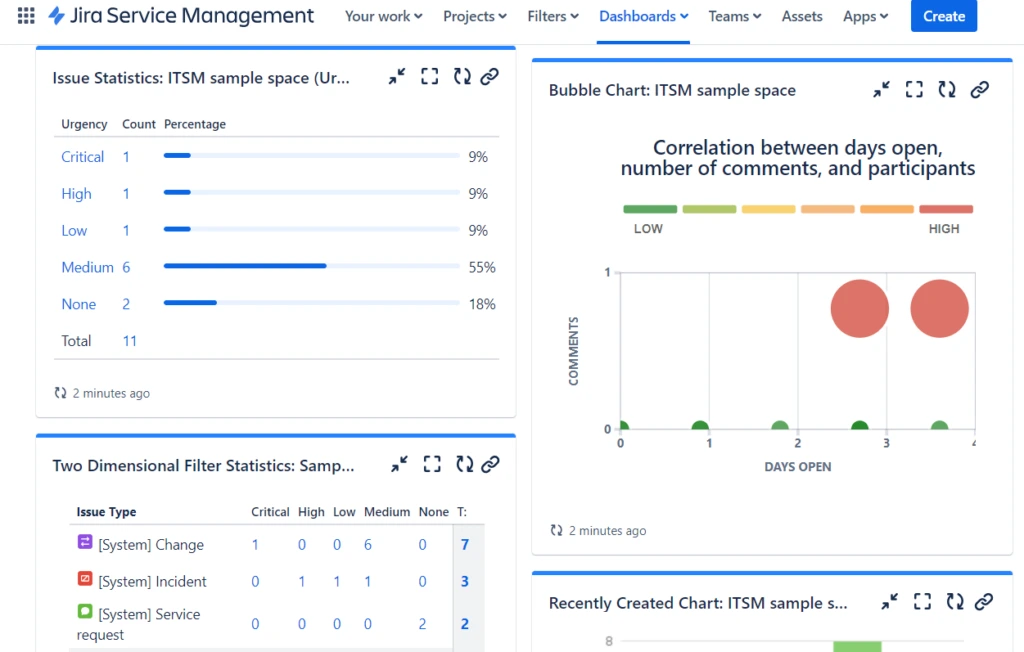Open the Medium urgency link
Image resolution: width=1024 pixels, height=652 pixels.
88,267
